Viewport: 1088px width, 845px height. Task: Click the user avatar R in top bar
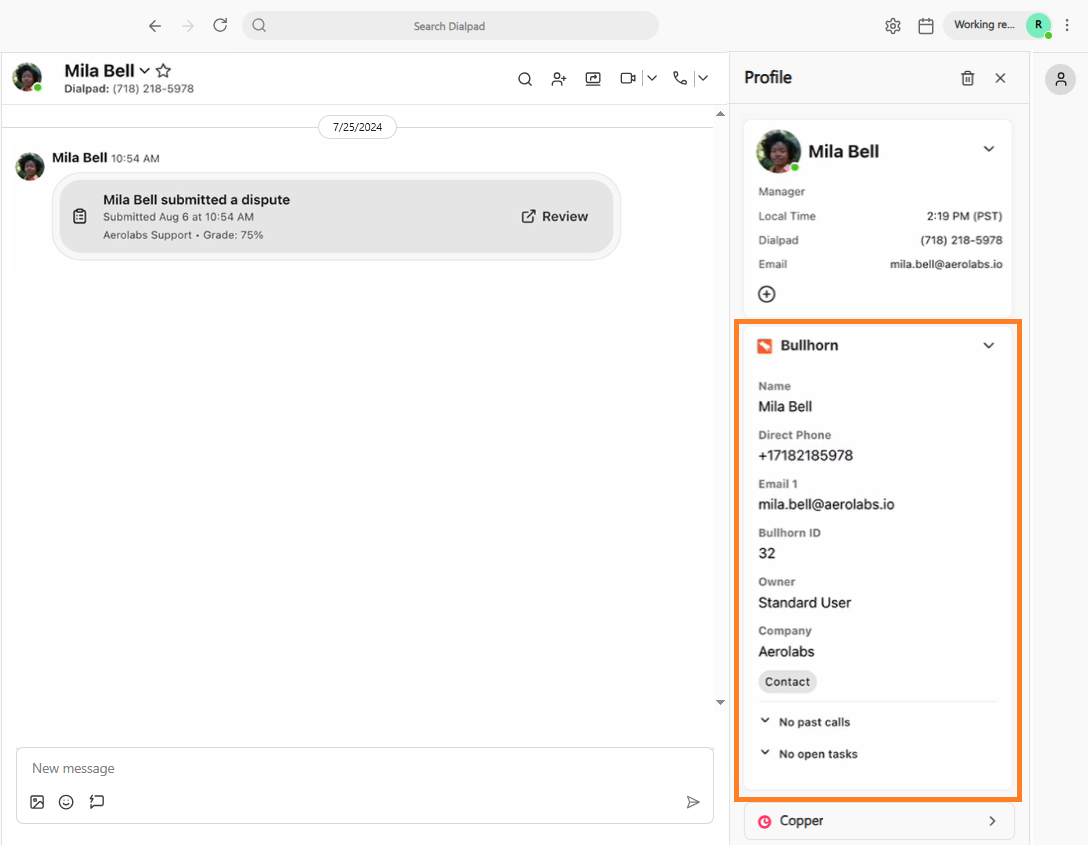[1039, 26]
